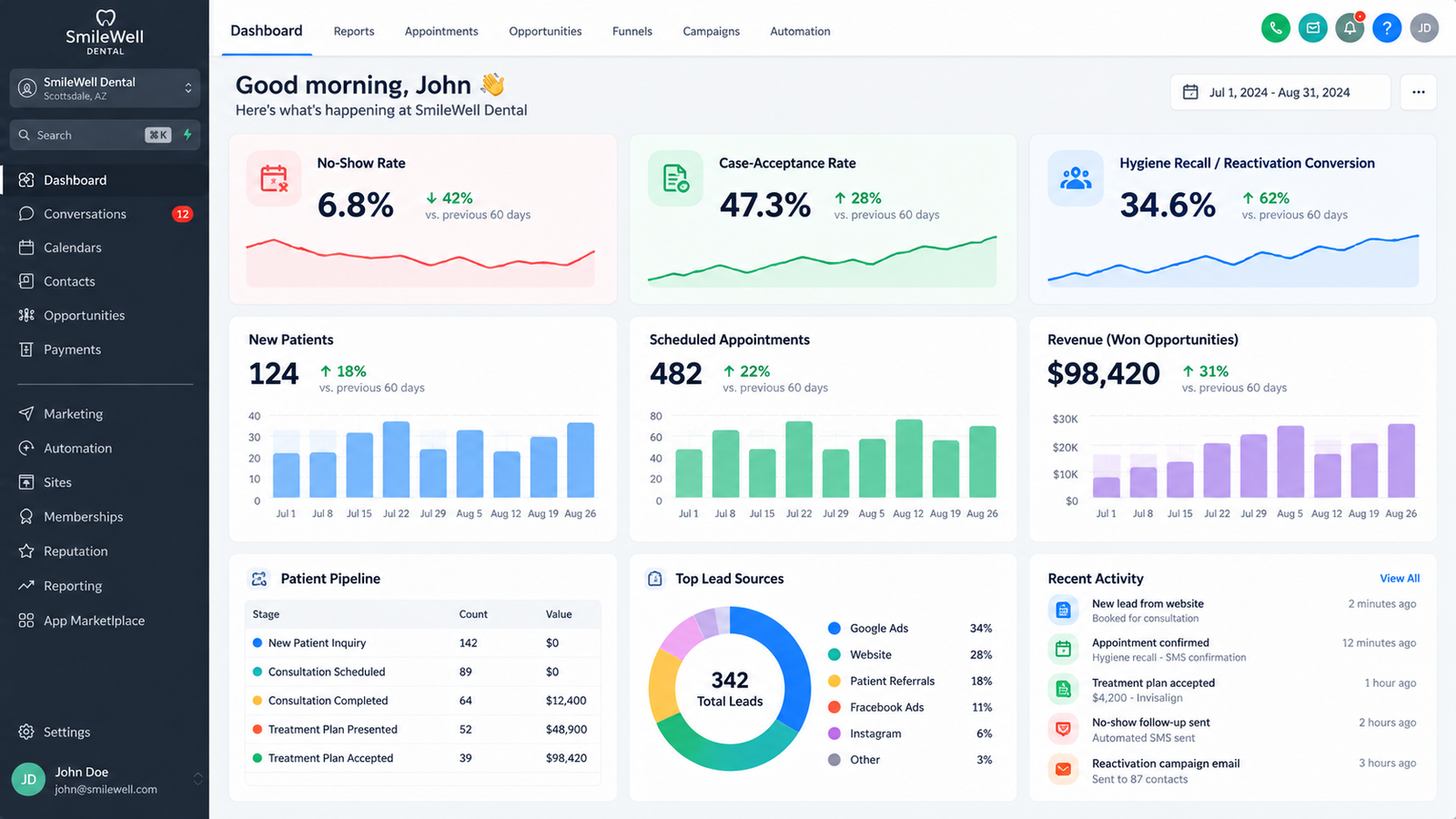Image resolution: width=1456 pixels, height=819 pixels.
Task: Open Conversations in the sidebar
Action: click(105, 214)
